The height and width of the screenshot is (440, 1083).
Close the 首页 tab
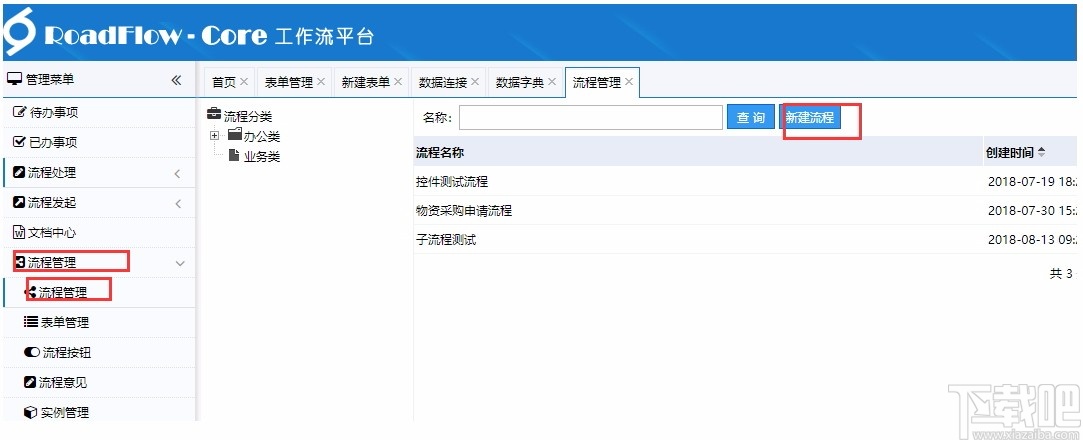[244, 82]
